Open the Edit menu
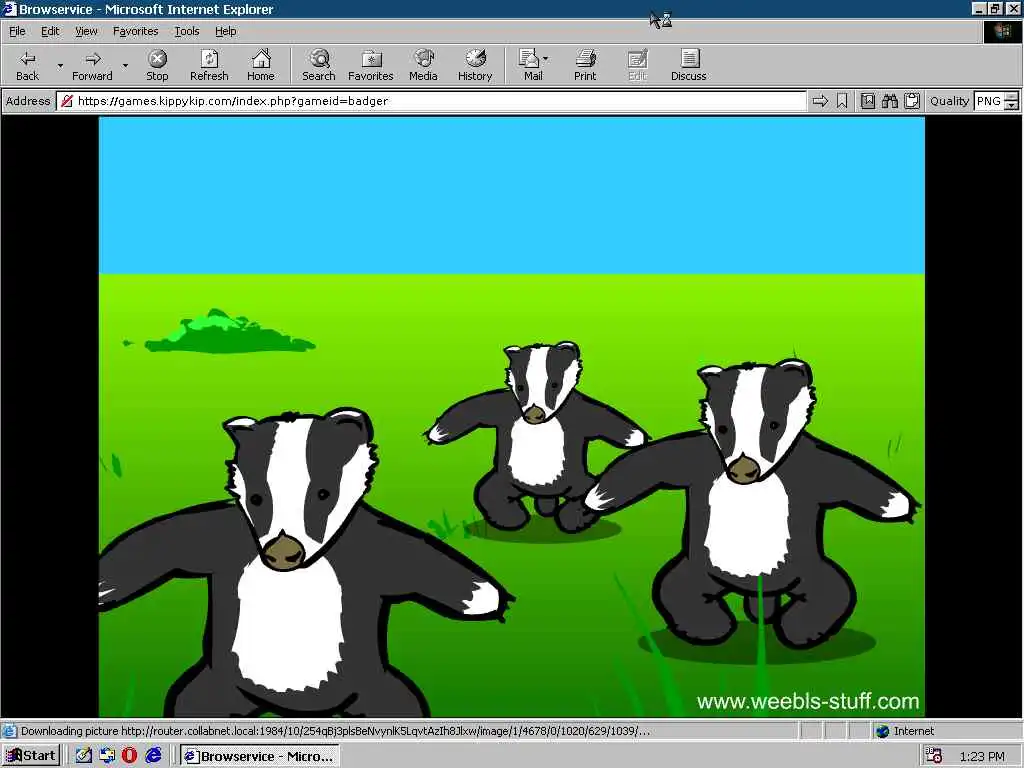This screenshot has height=768, width=1024. (x=50, y=31)
